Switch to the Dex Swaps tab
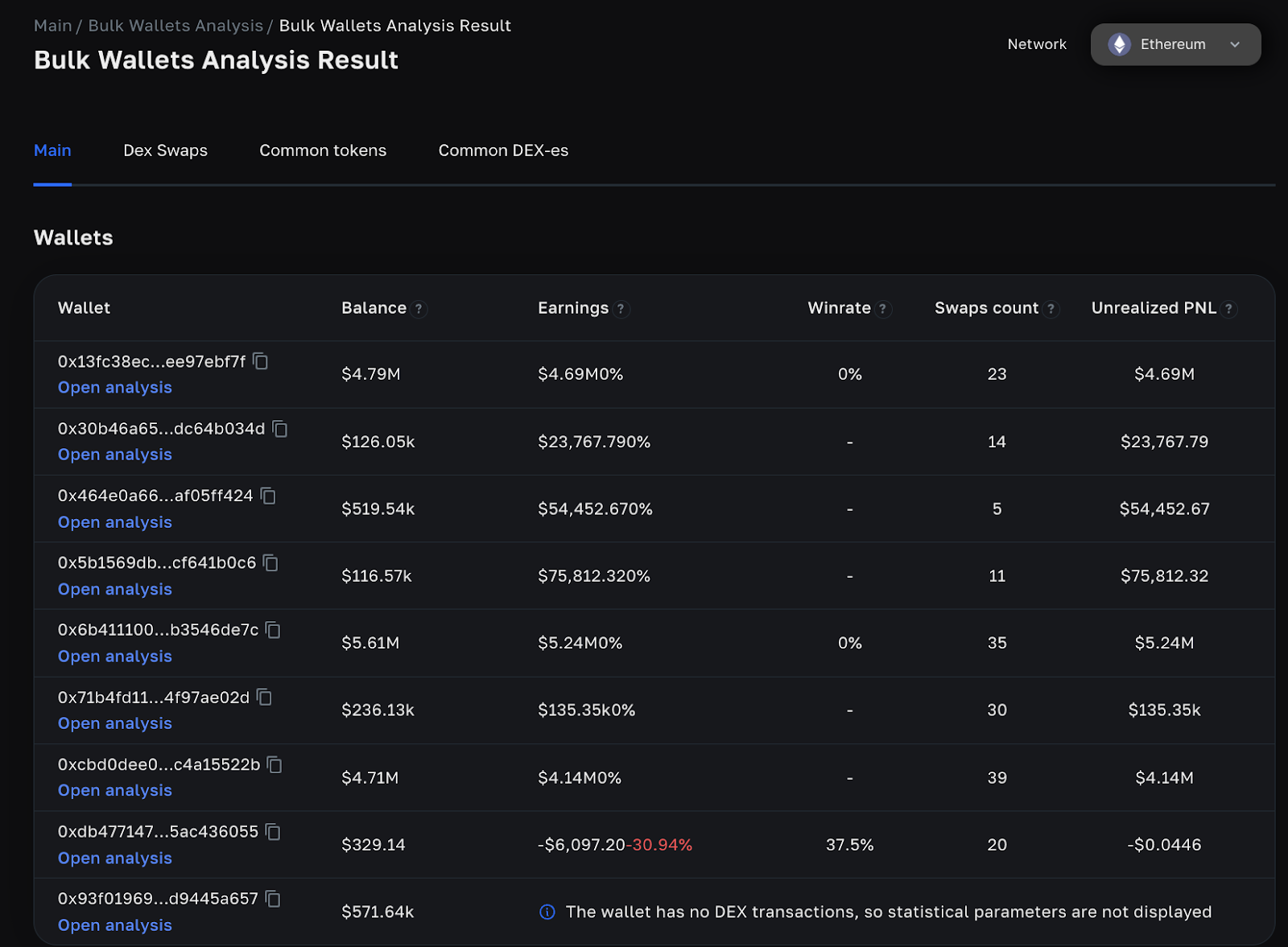Viewport: 1288px width, 947px height. click(x=165, y=150)
